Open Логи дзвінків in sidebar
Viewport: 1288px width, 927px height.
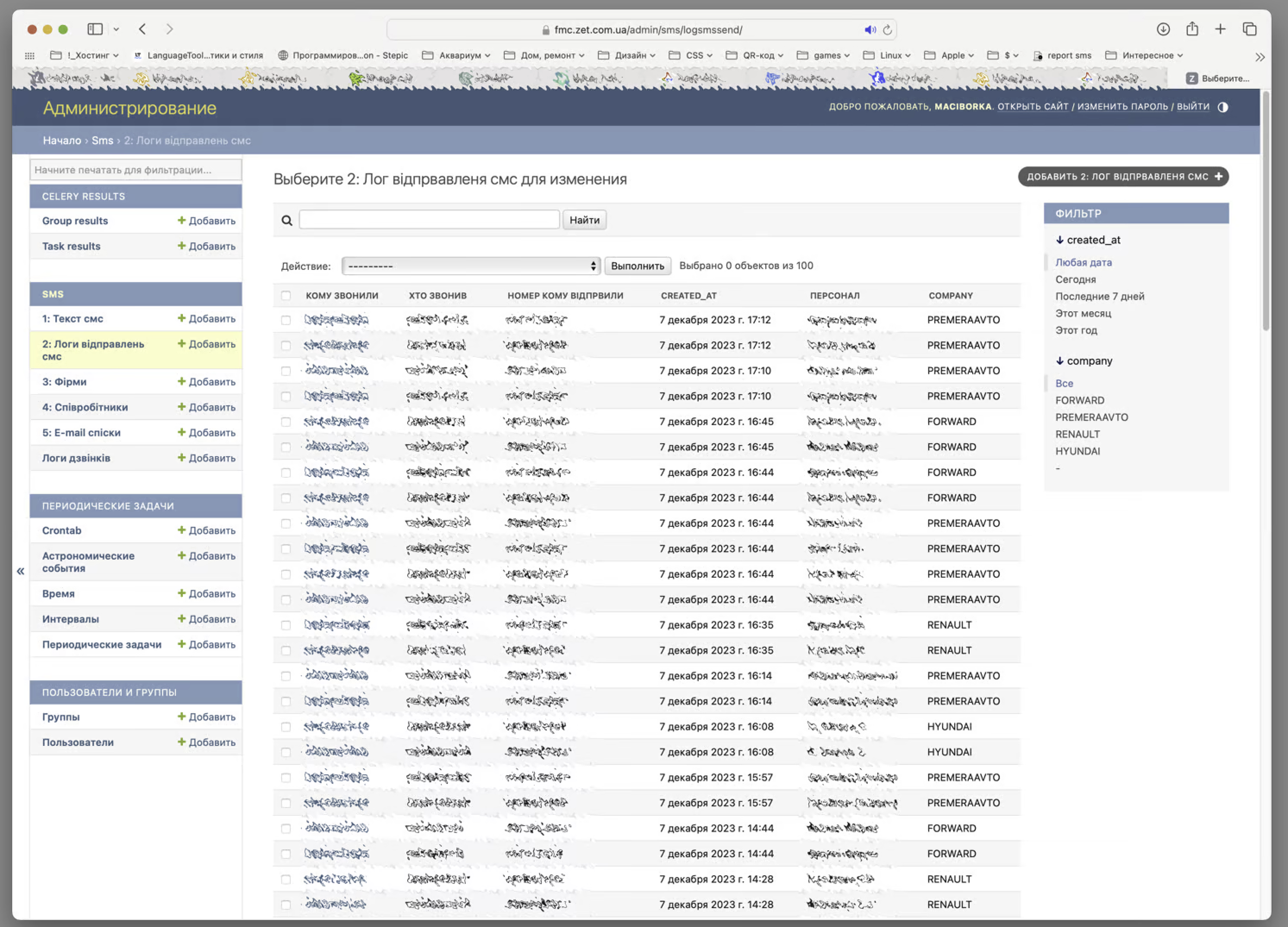pyautogui.click(x=76, y=458)
